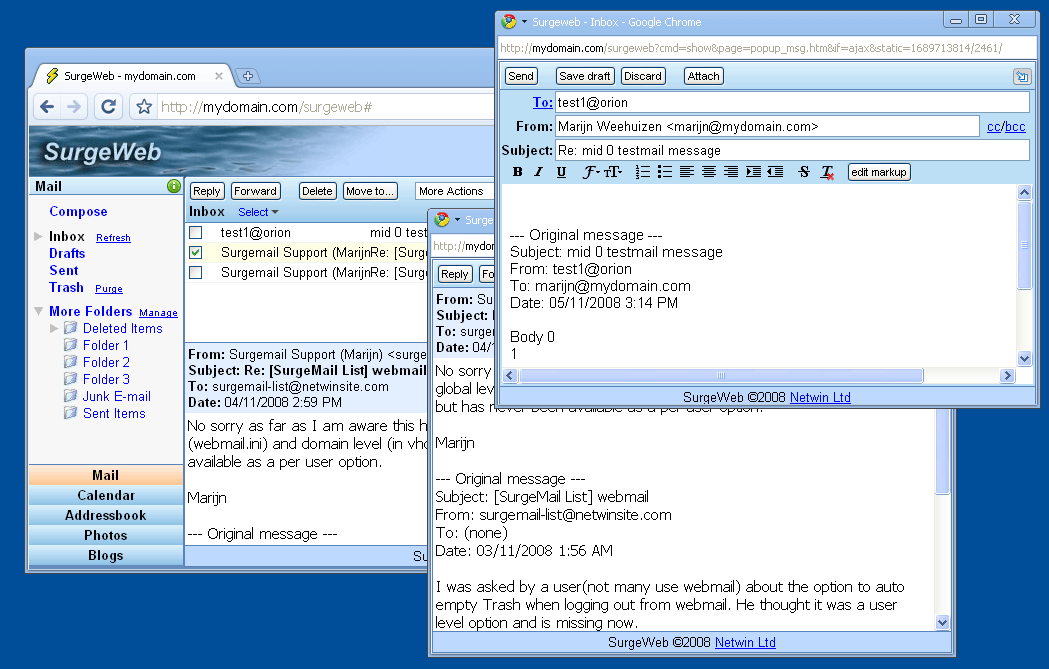Screen dimensions: 1049x669
Task: Open the Addressbook section
Action: coord(106,515)
